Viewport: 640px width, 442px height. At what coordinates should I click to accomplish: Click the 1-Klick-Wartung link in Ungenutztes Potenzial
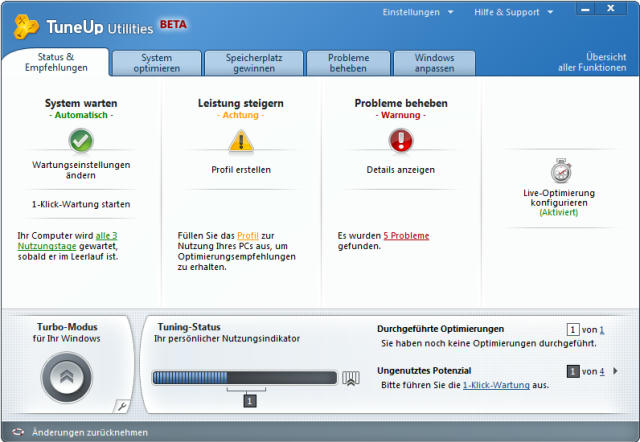coord(496,385)
